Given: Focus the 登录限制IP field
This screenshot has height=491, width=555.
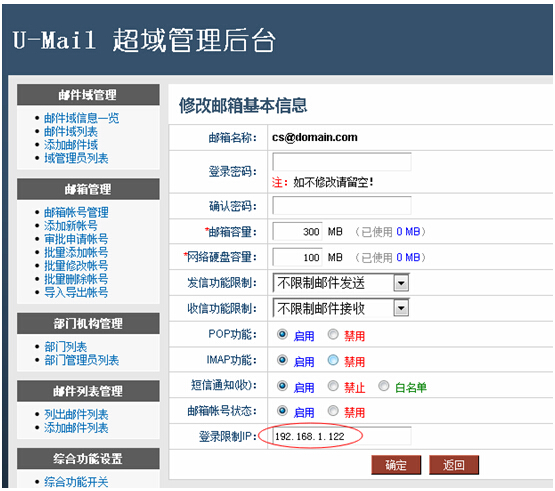Looking at the screenshot, I should pos(342,436).
